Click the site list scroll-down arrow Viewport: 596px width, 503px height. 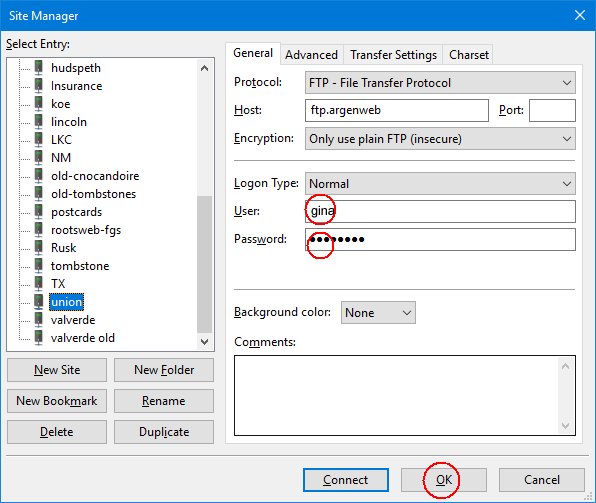click(x=204, y=341)
